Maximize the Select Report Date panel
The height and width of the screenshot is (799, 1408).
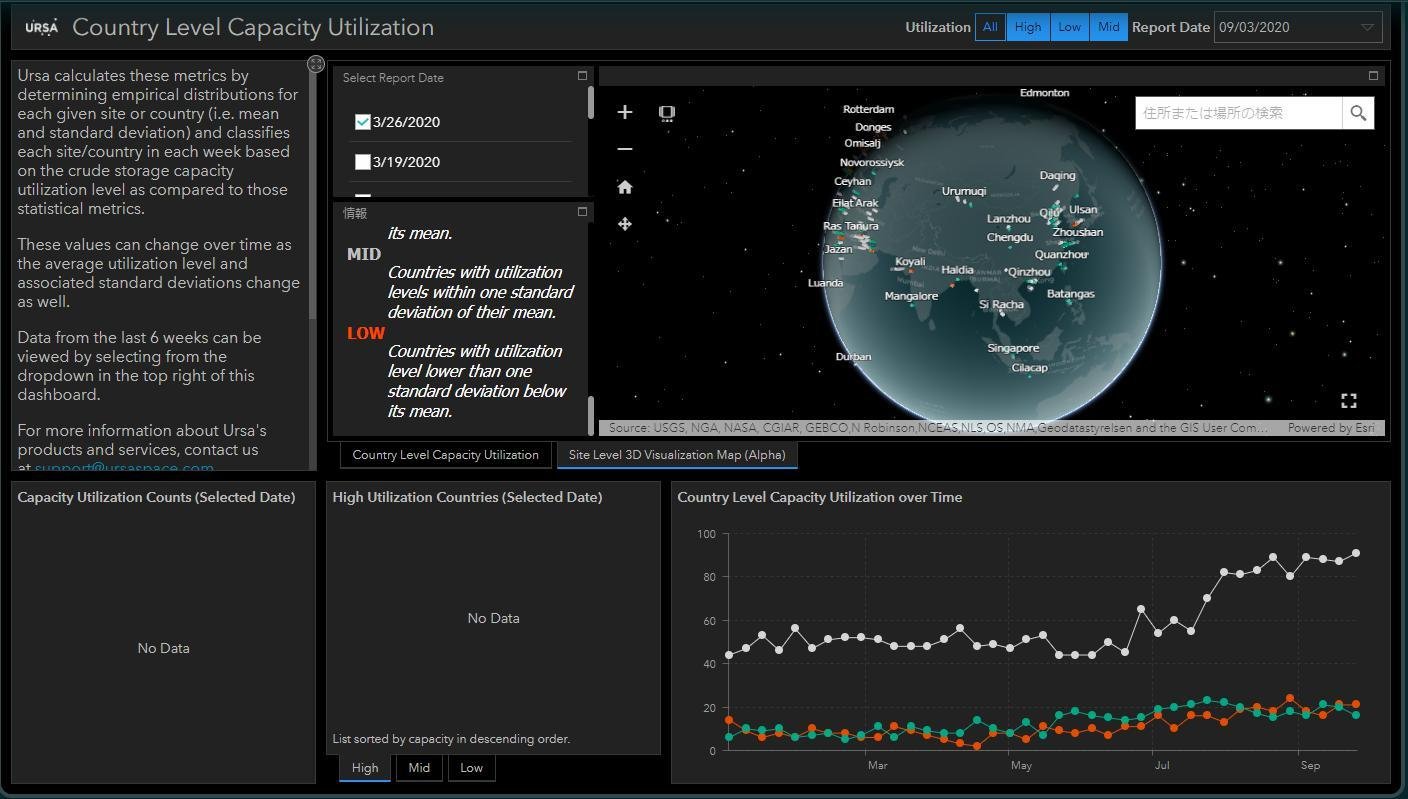(583, 75)
